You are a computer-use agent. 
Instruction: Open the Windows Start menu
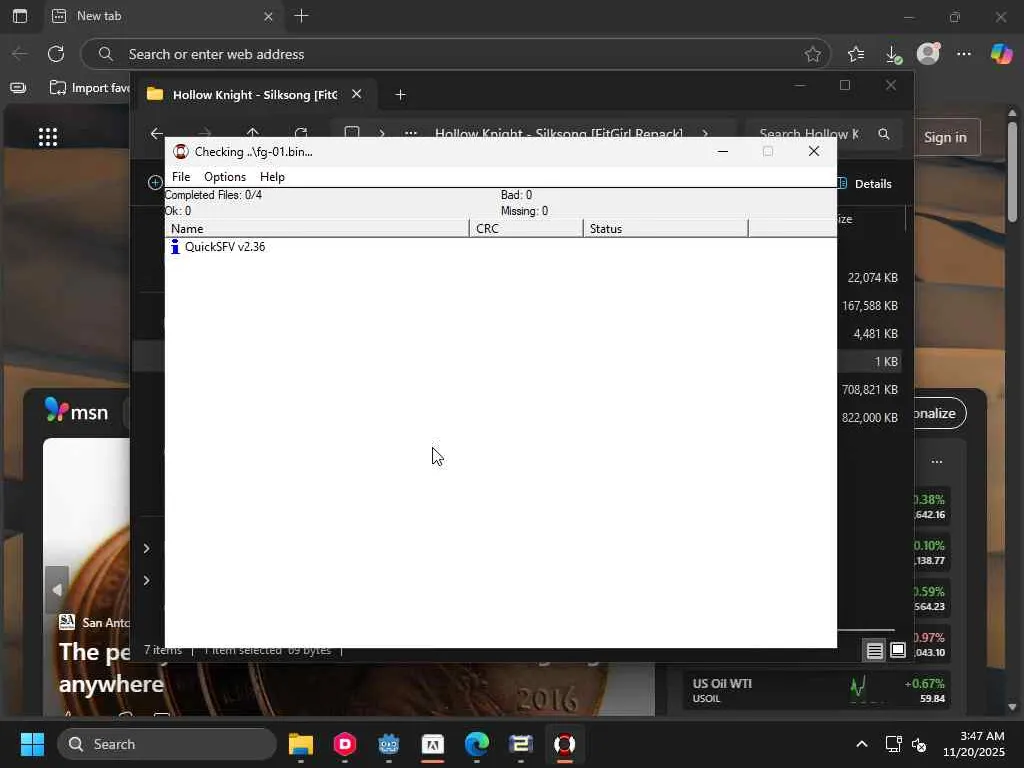pos(32,744)
